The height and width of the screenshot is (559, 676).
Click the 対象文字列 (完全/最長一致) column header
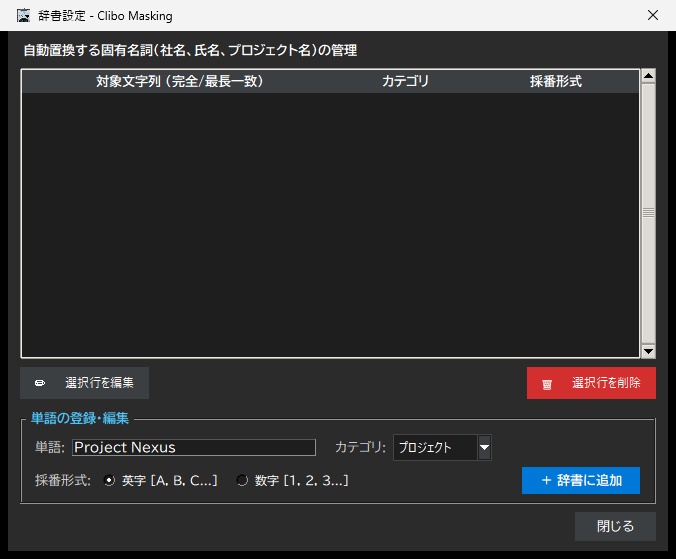tap(179, 81)
